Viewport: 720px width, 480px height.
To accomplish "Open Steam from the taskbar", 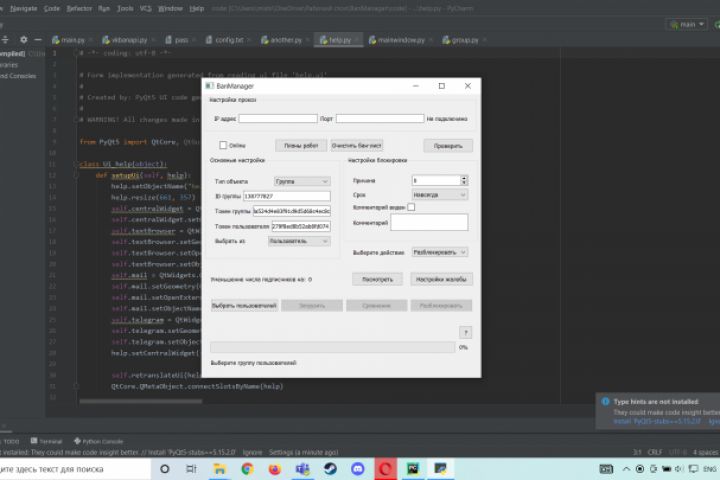I will [x=330, y=469].
